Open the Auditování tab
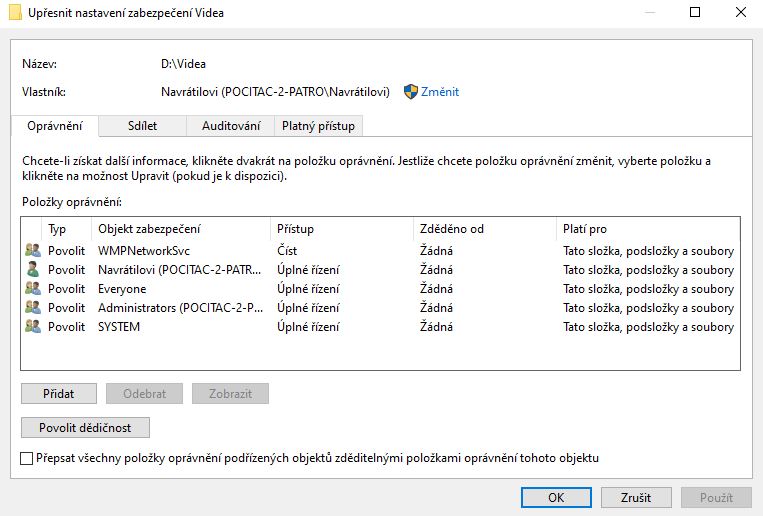This screenshot has height=516, width=763. [x=231, y=126]
